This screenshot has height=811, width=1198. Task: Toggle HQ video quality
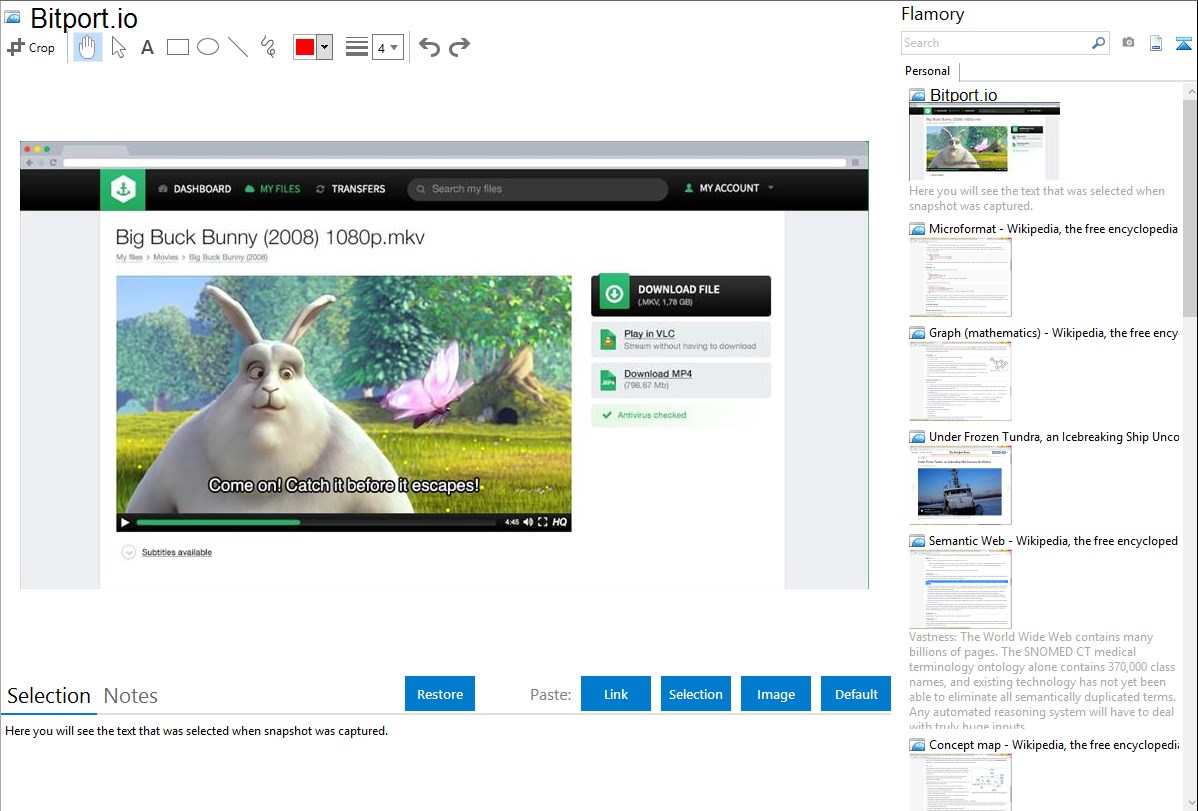[x=560, y=522]
